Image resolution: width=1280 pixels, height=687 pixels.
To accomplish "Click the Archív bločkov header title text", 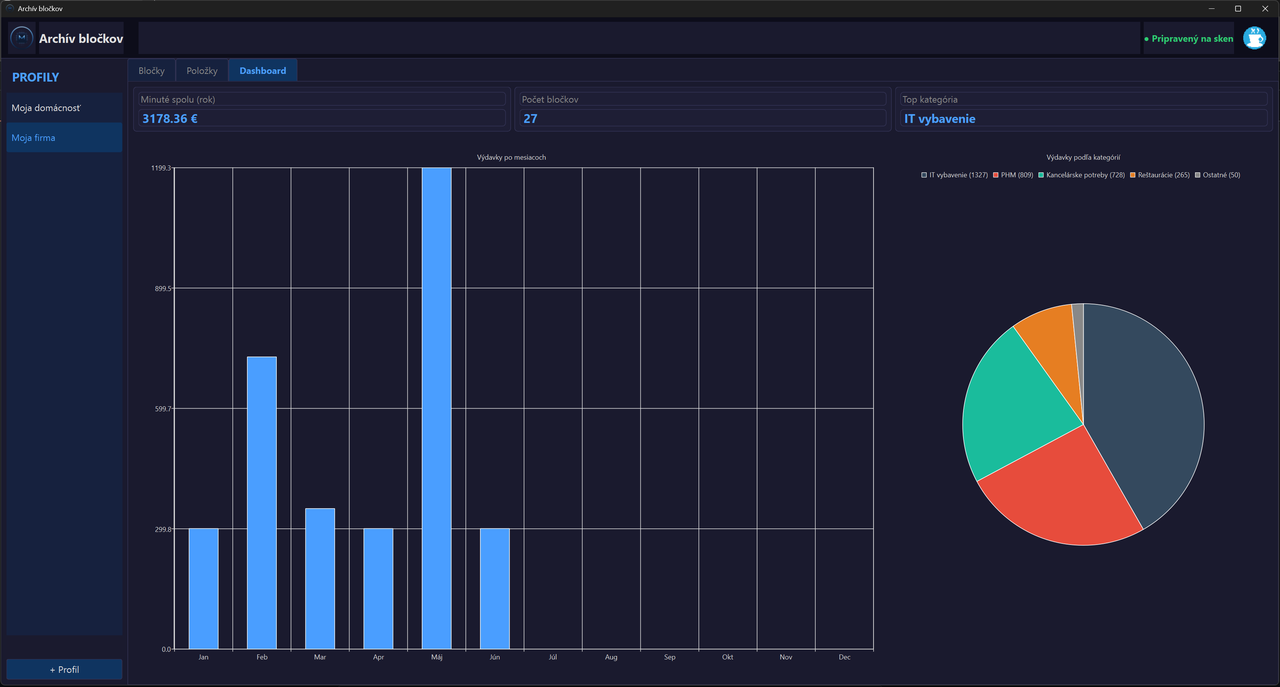I will pos(81,39).
